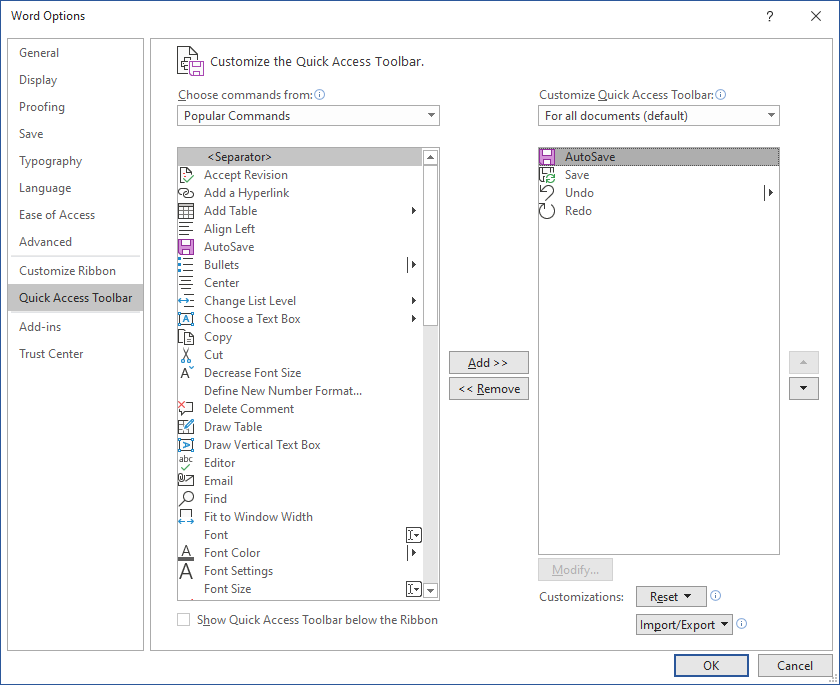Select the Redo icon in the toolbar list
The image size is (840, 685).
click(547, 211)
